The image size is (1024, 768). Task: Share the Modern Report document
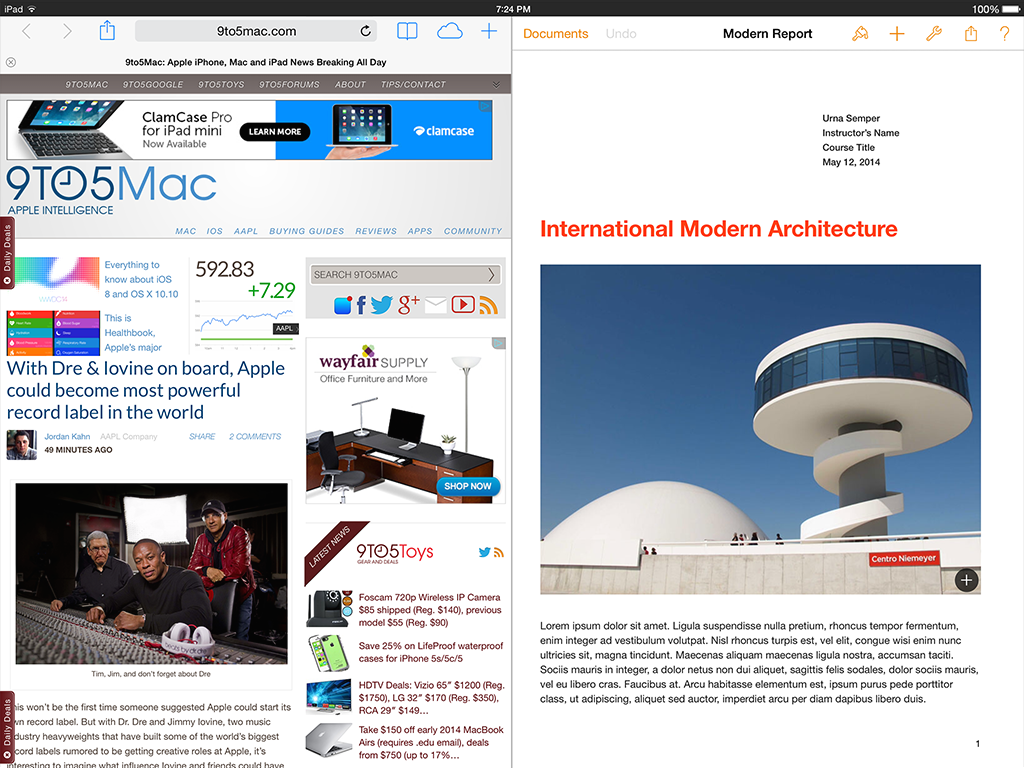pos(971,33)
